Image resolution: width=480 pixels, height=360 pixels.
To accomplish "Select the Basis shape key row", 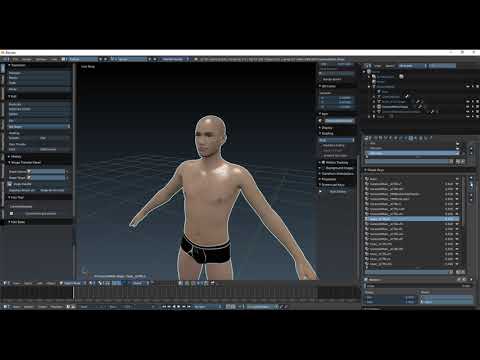I will 412,179.
